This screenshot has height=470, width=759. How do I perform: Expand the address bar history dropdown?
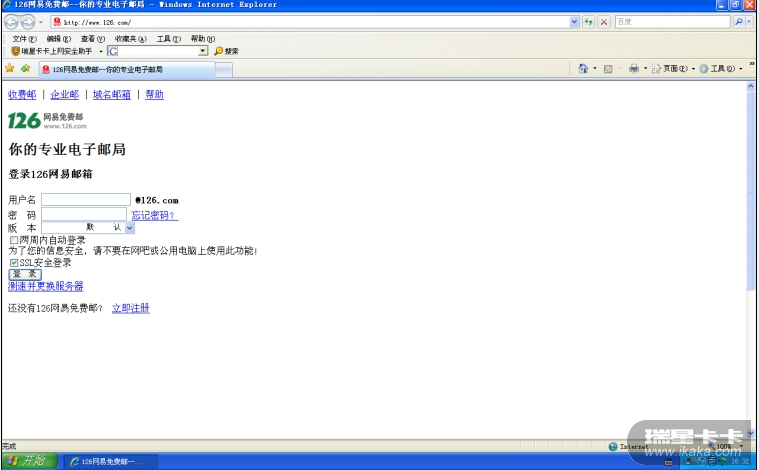[x=574, y=22]
